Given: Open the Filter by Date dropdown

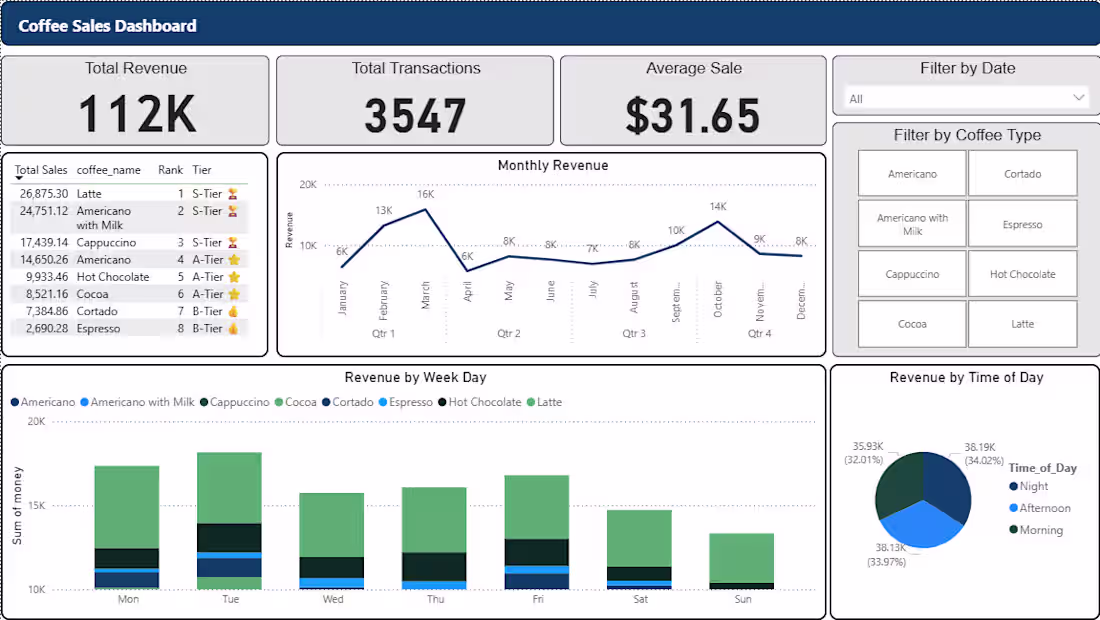Looking at the screenshot, I should tap(966, 98).
